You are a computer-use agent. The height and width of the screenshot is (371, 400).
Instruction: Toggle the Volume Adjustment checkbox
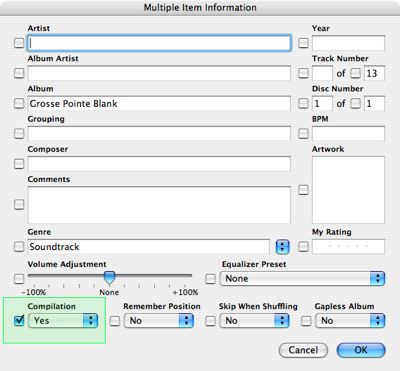tap(19, 279)
